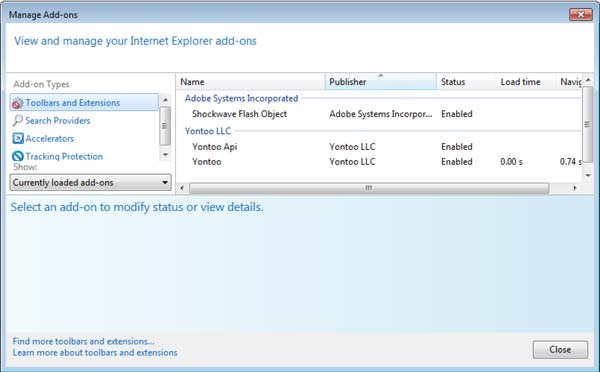600x372 pixels.
Task: Collapse the Yontoo LLC group header
Action: click(208, 131)
